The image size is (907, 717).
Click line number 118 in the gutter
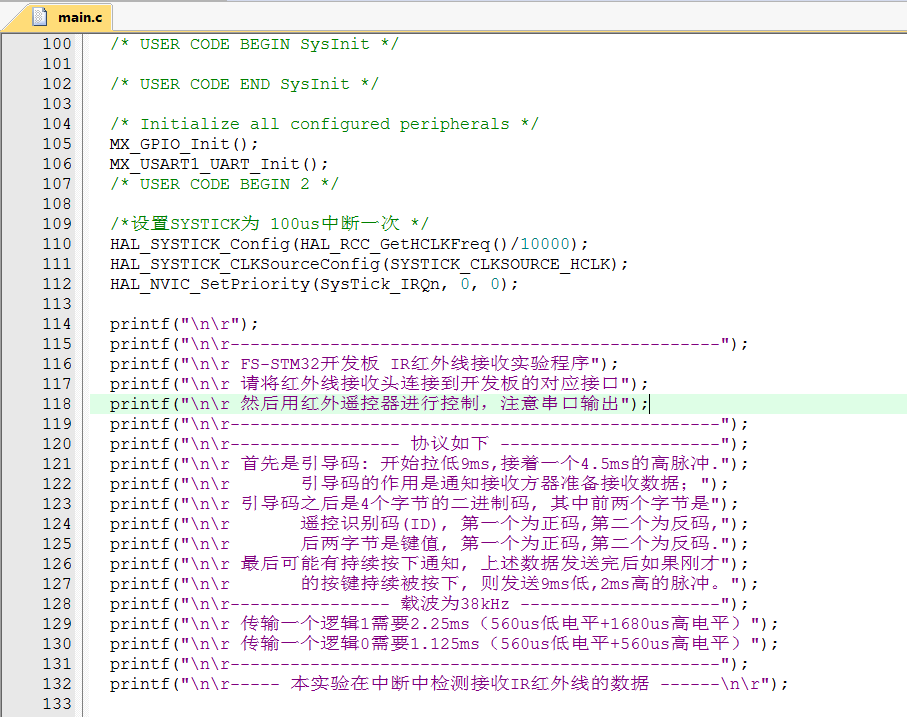57,404
